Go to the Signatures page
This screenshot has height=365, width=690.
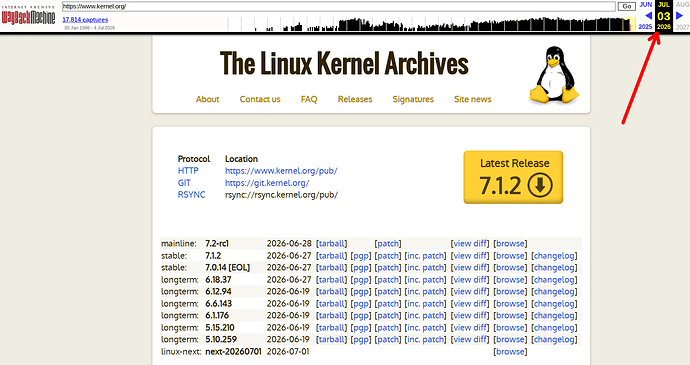(413, 99)
